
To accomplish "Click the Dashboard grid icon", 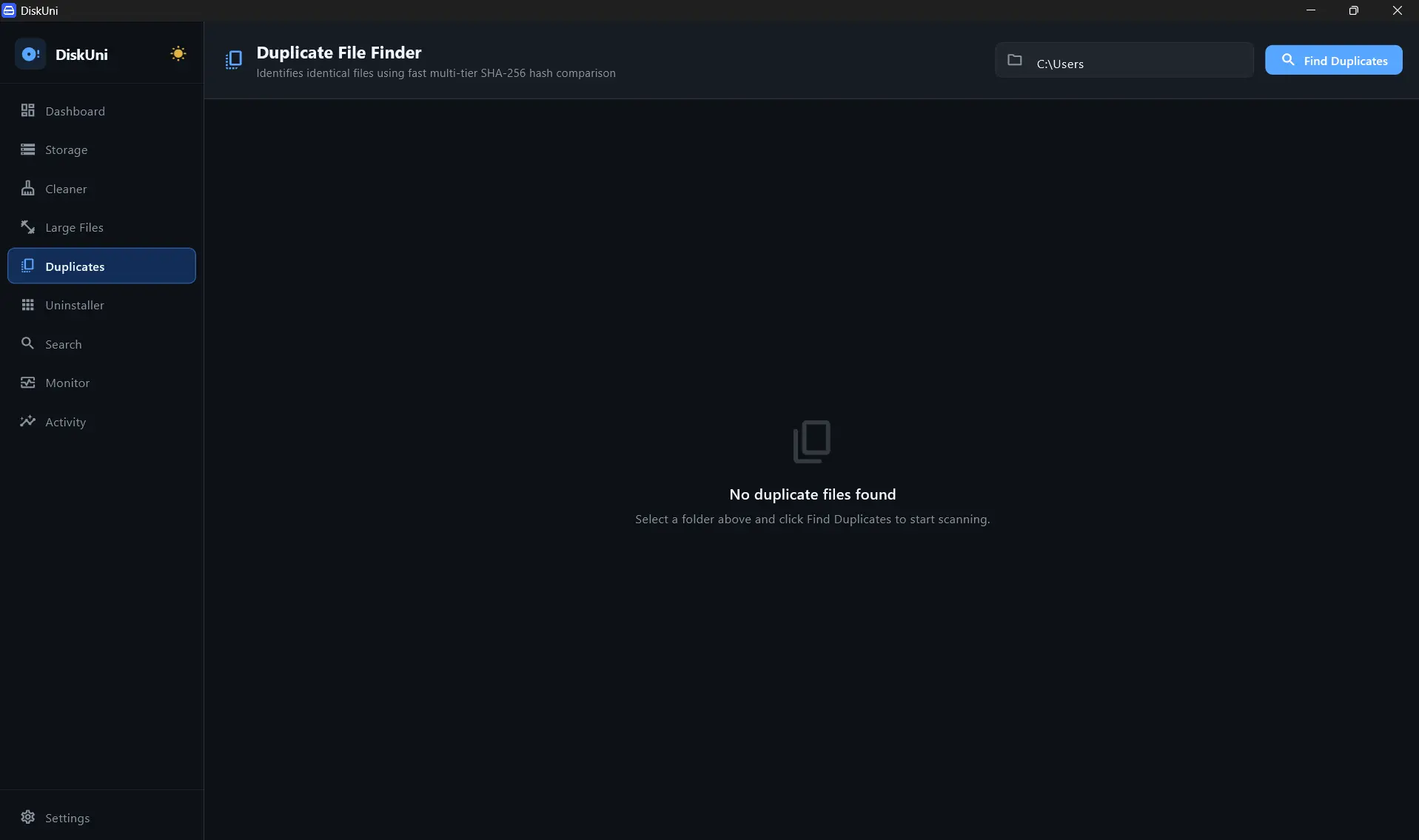I will (28, 110).
